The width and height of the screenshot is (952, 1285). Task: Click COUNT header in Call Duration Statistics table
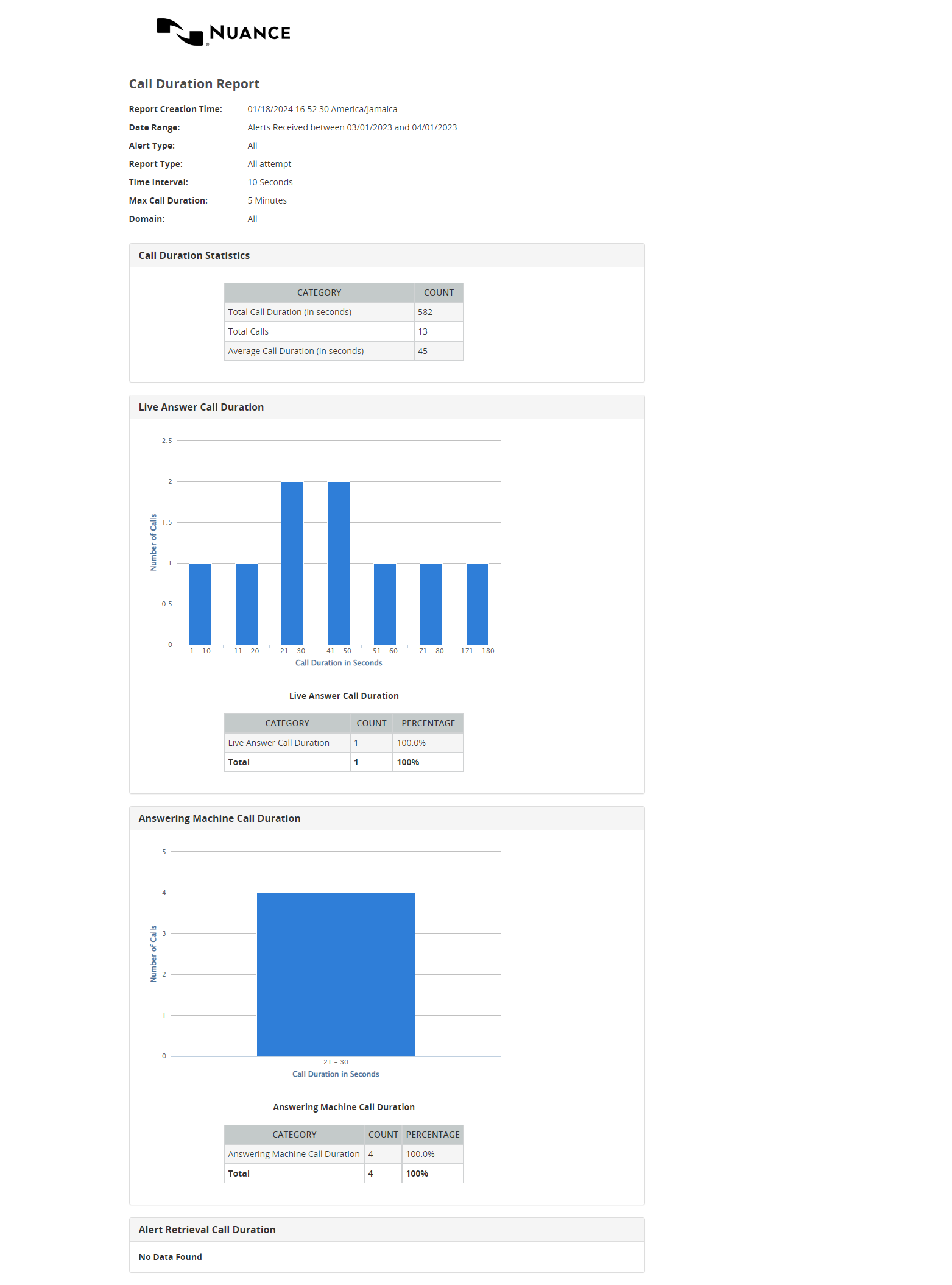tap(439, 292)
